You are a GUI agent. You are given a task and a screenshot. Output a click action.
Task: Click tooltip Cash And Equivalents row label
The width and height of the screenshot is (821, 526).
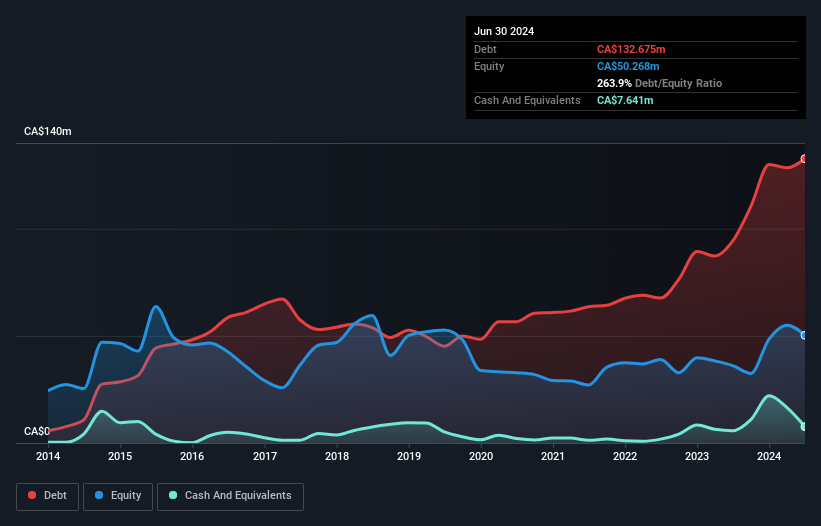(527, 100)
